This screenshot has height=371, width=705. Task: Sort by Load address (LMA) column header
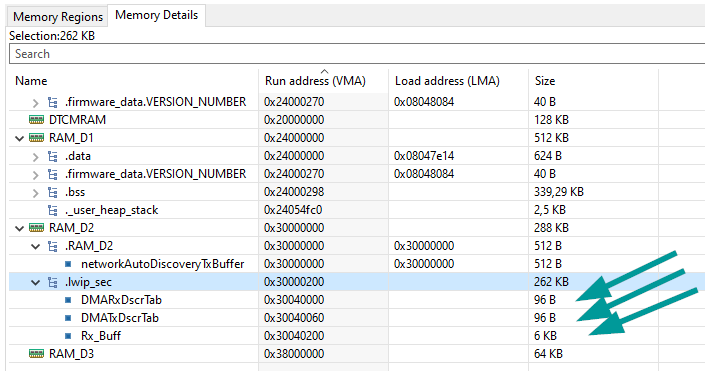tap(447, 81)
